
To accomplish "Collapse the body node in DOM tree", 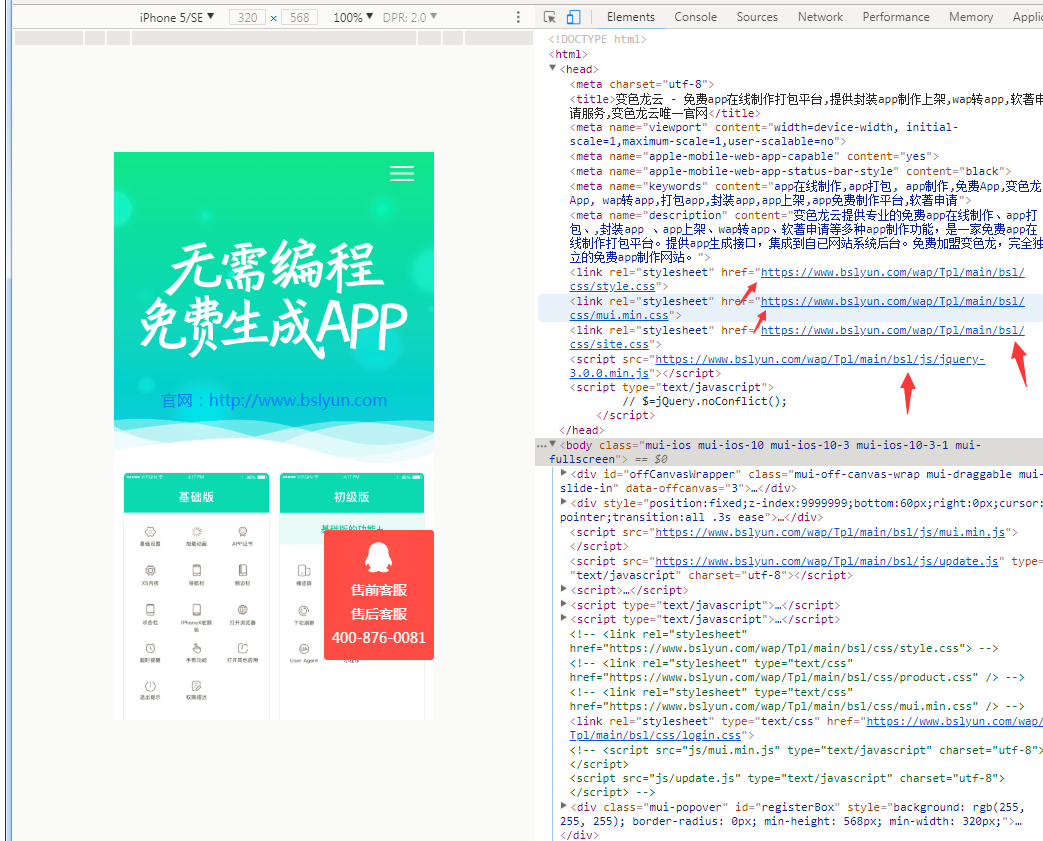I will coord(553,444).
